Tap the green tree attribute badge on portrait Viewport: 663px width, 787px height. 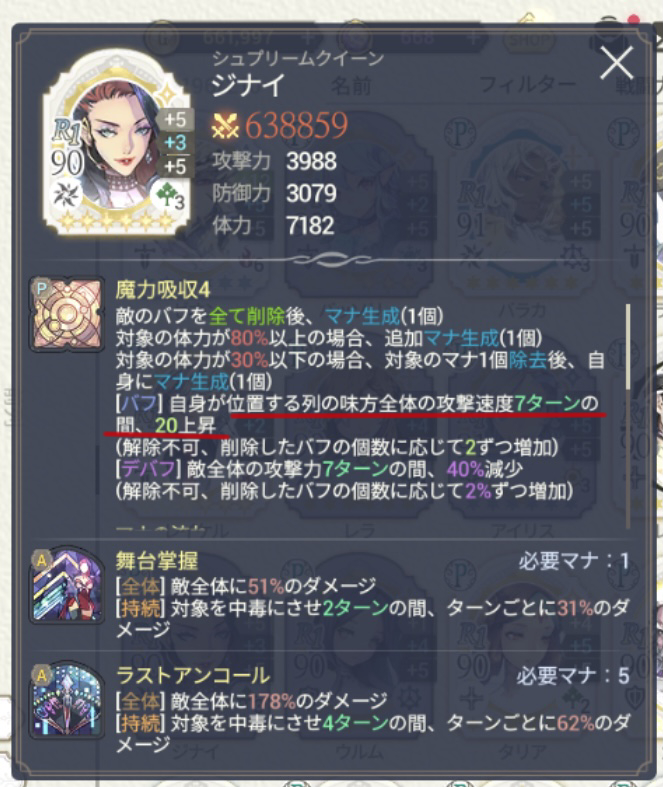170,196
